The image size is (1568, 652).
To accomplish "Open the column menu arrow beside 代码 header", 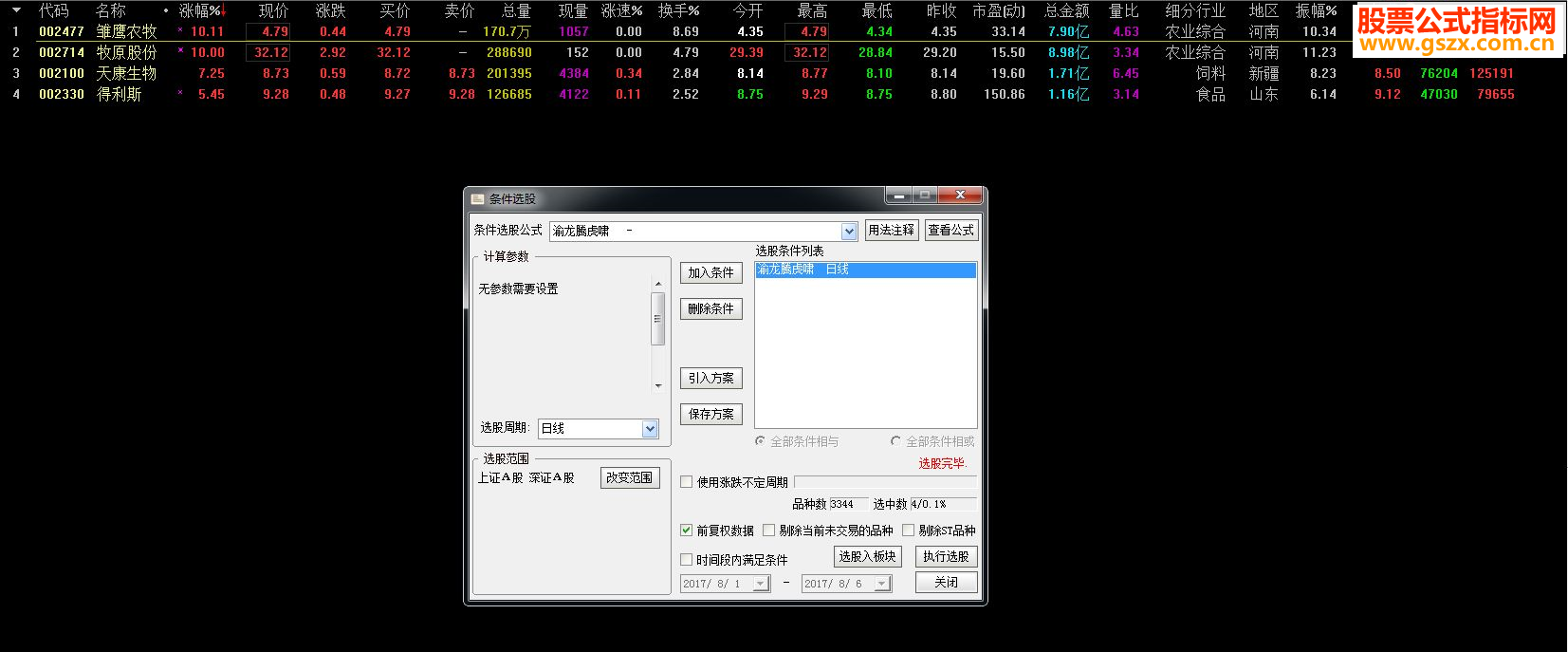I will (x=16, y=10).
